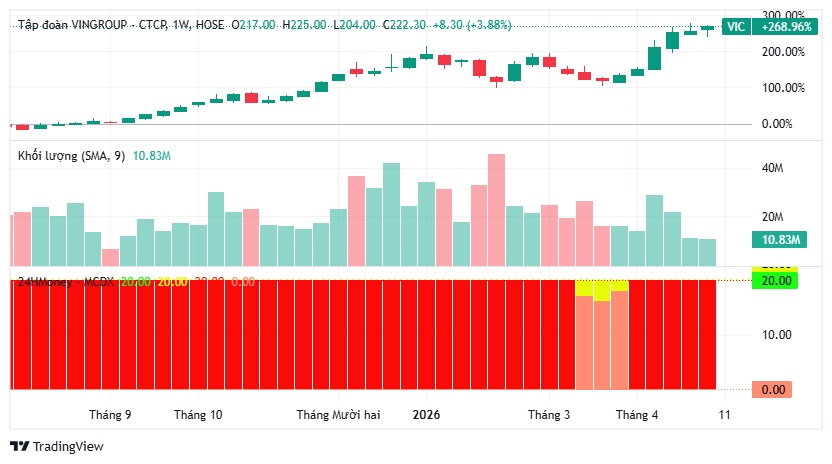This screenshot has width=832, height=464.
Task: Click the 10.83M value beside the volume label
Action: (x=152, y=156)
